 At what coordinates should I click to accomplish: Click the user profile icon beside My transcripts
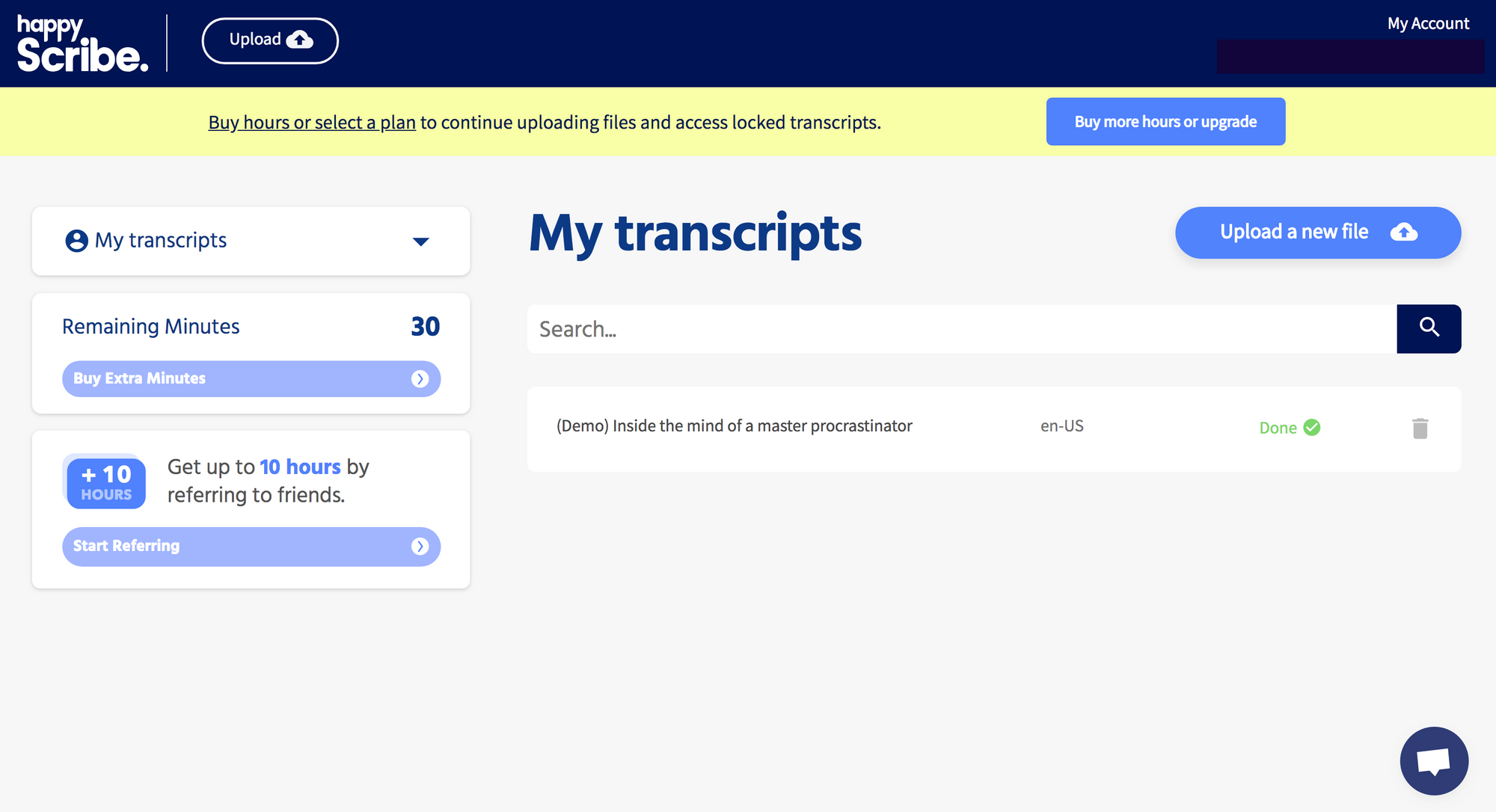[x=76, y=241]
